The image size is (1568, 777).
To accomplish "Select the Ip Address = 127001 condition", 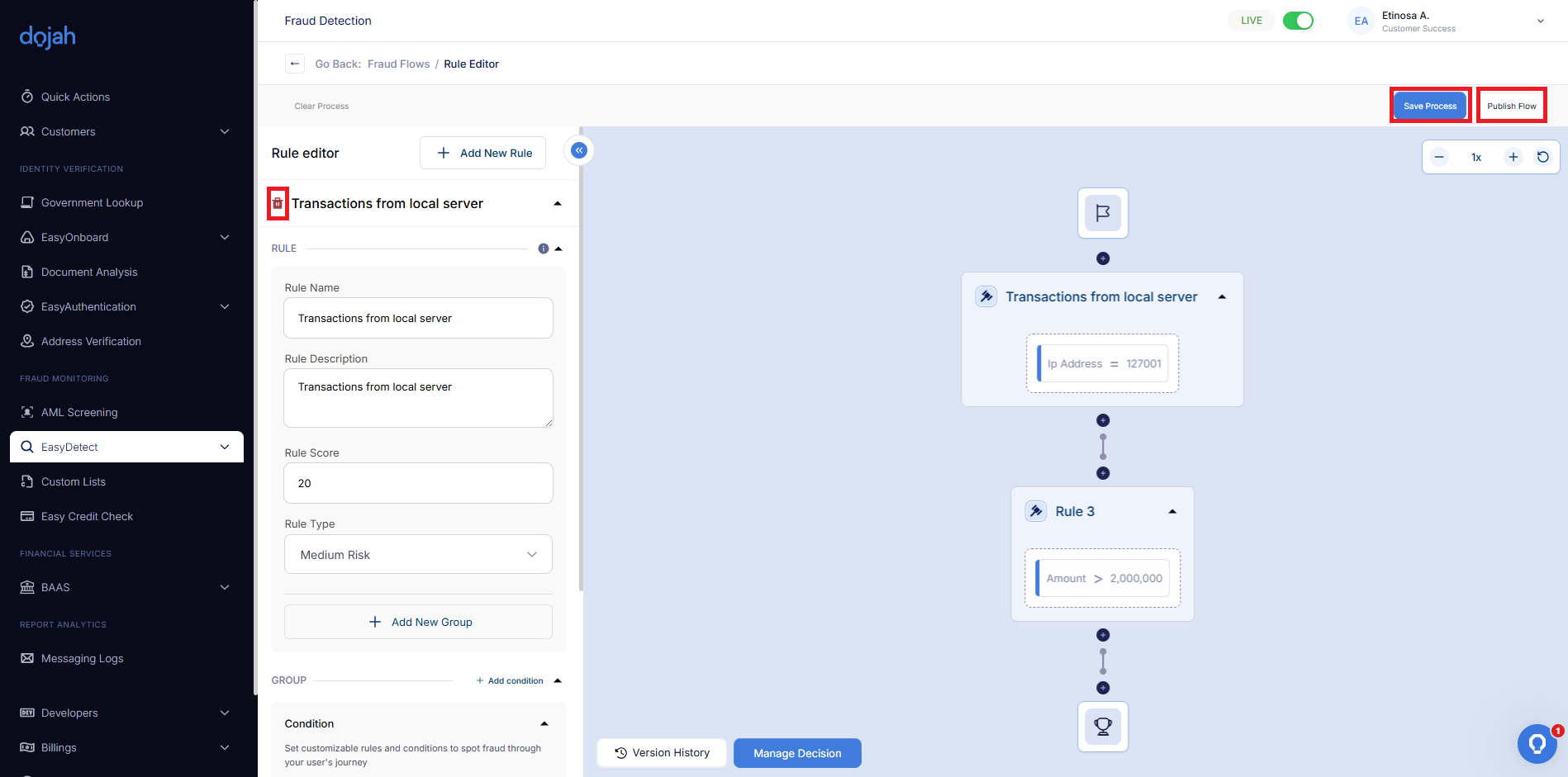I will 1103,363.
